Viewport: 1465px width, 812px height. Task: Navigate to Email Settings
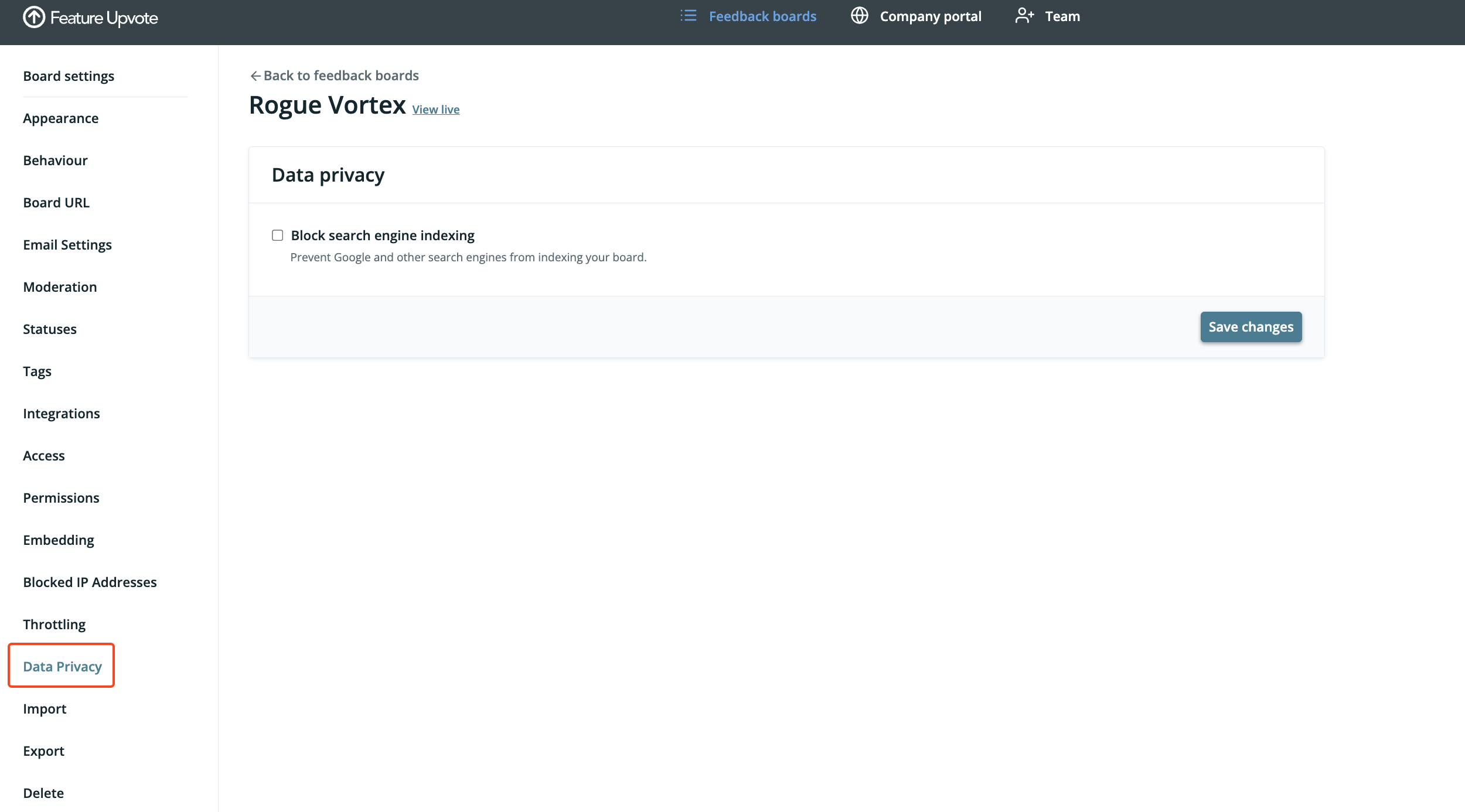pos(67,245)
